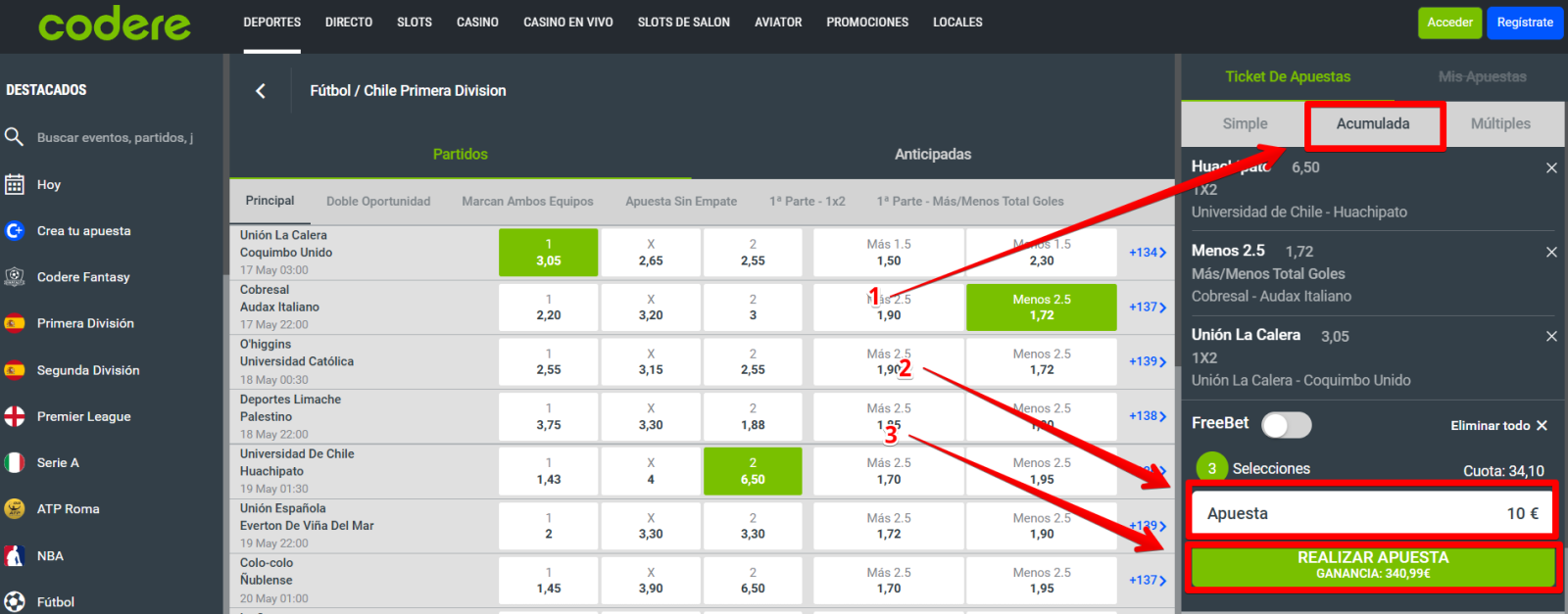Image resolution: width=1568 pixels, height=614 pixels.
Task: Deselect Unión La Calera home win 3,05
Action: click(548, 253)
